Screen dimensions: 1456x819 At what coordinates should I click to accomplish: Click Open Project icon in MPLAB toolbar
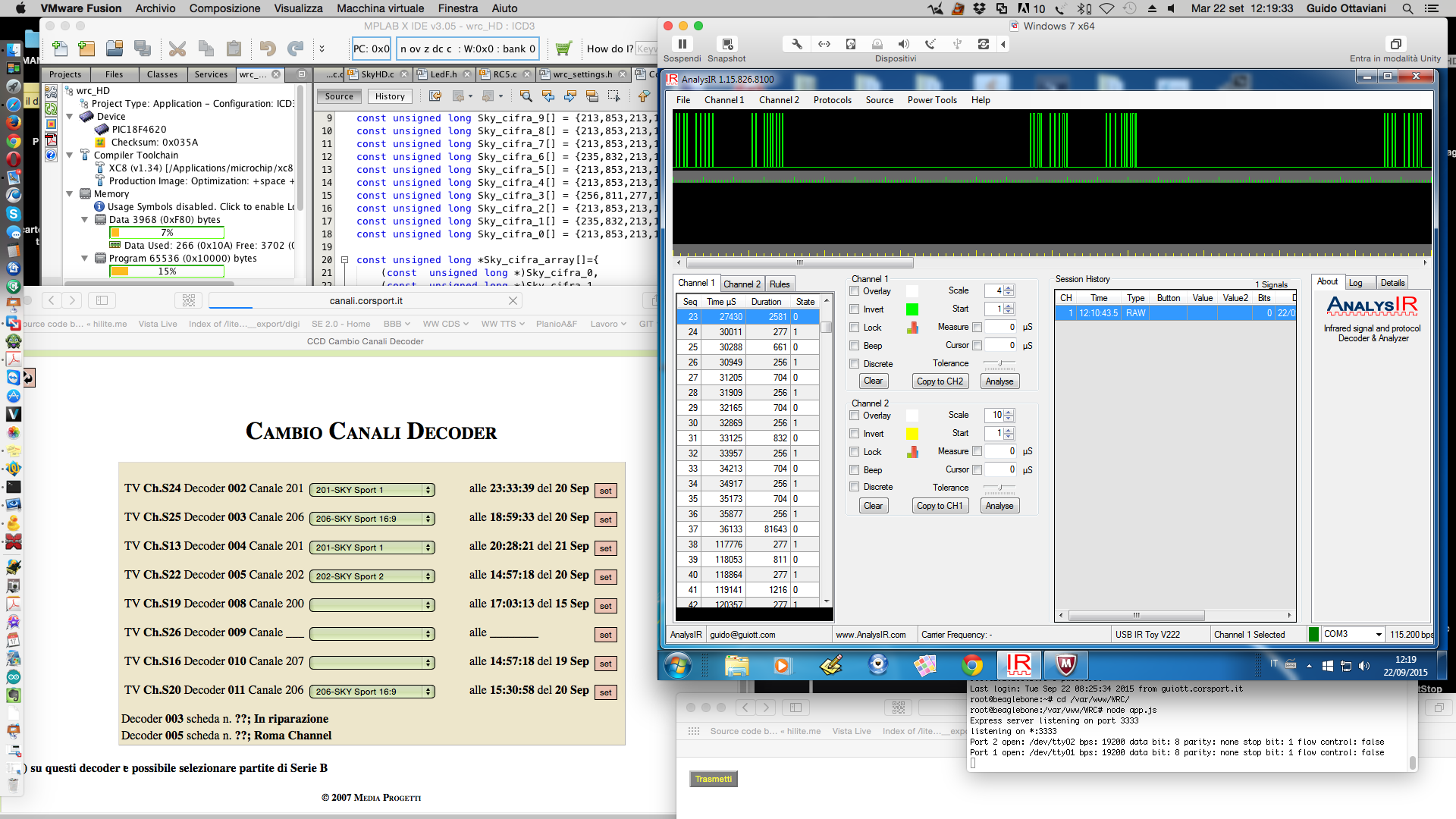115,49
